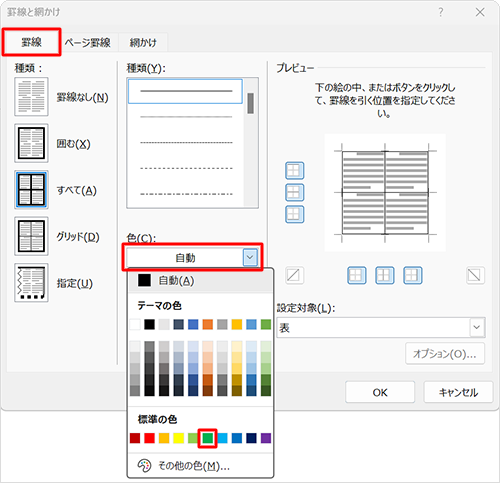This screenshot has width=500, height=483.
Task: Select the dark navy standard color swatch
Action: click(251, 438)
